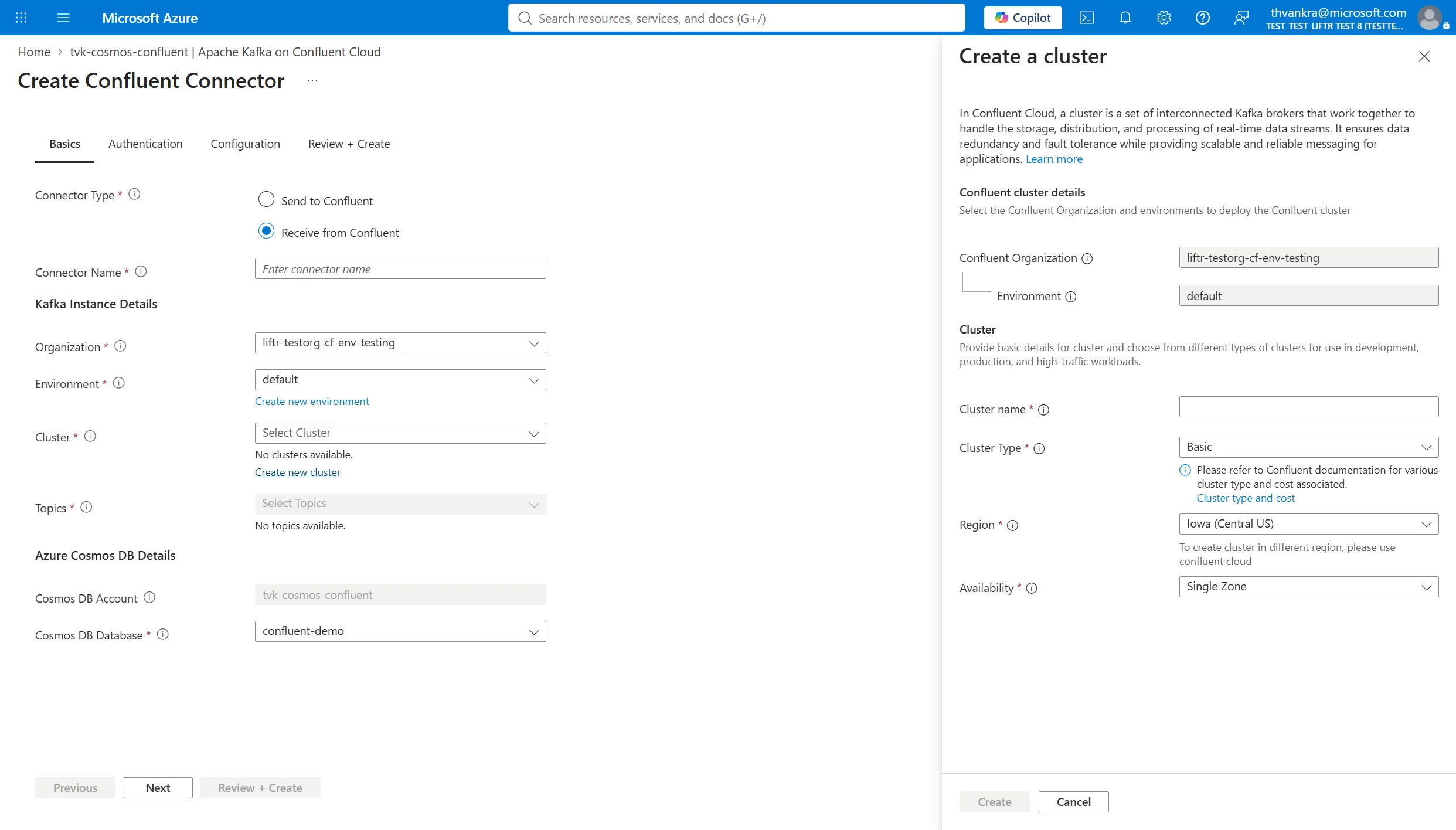Show info tooltip for Cluster Type
Viewport: 1456px width, 830px height.
coord(1039,448)
